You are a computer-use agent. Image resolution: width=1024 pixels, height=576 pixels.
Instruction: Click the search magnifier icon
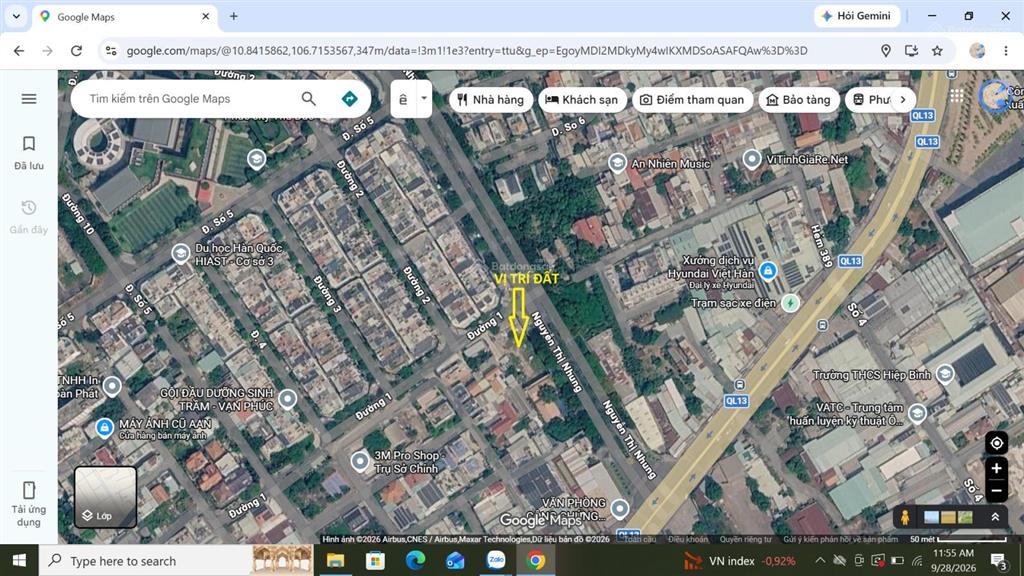click(x=308, y=99)
